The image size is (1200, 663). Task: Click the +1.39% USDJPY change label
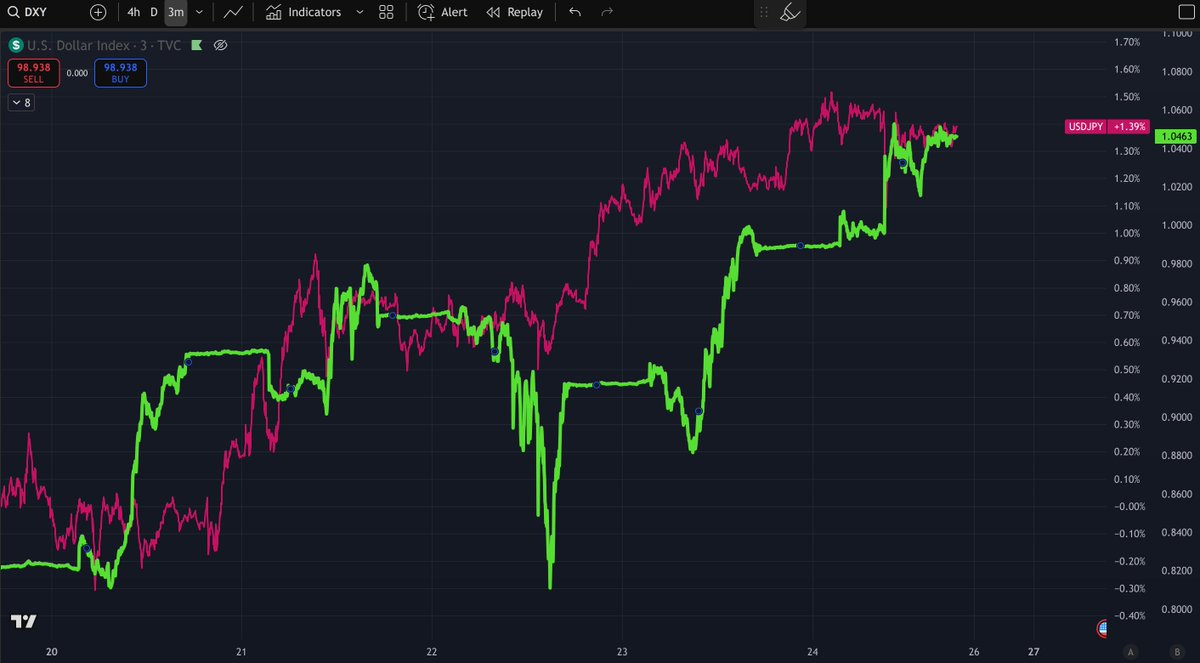click(x=1128, y=127)
